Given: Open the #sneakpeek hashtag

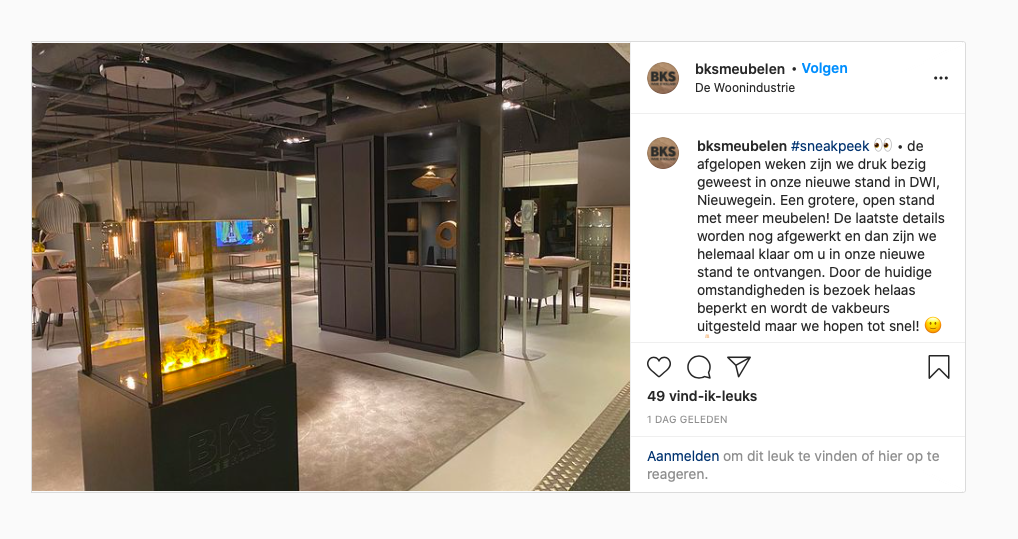Looking at the screenshot, I should click(x=830, y=146).
